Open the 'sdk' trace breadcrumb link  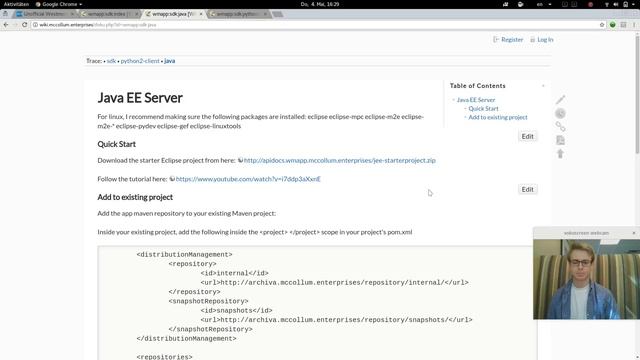(111, 61)
